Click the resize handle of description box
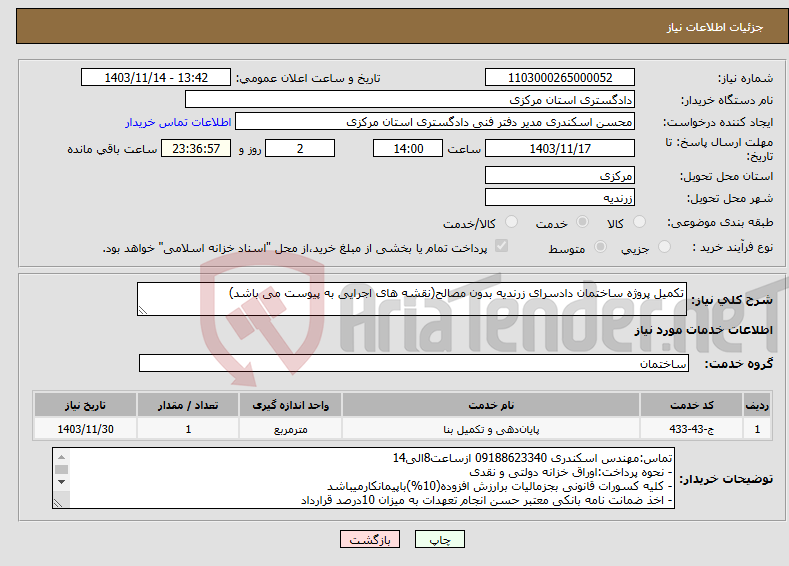The height and width of the screenshot is (566, 789). pos(143,310)
